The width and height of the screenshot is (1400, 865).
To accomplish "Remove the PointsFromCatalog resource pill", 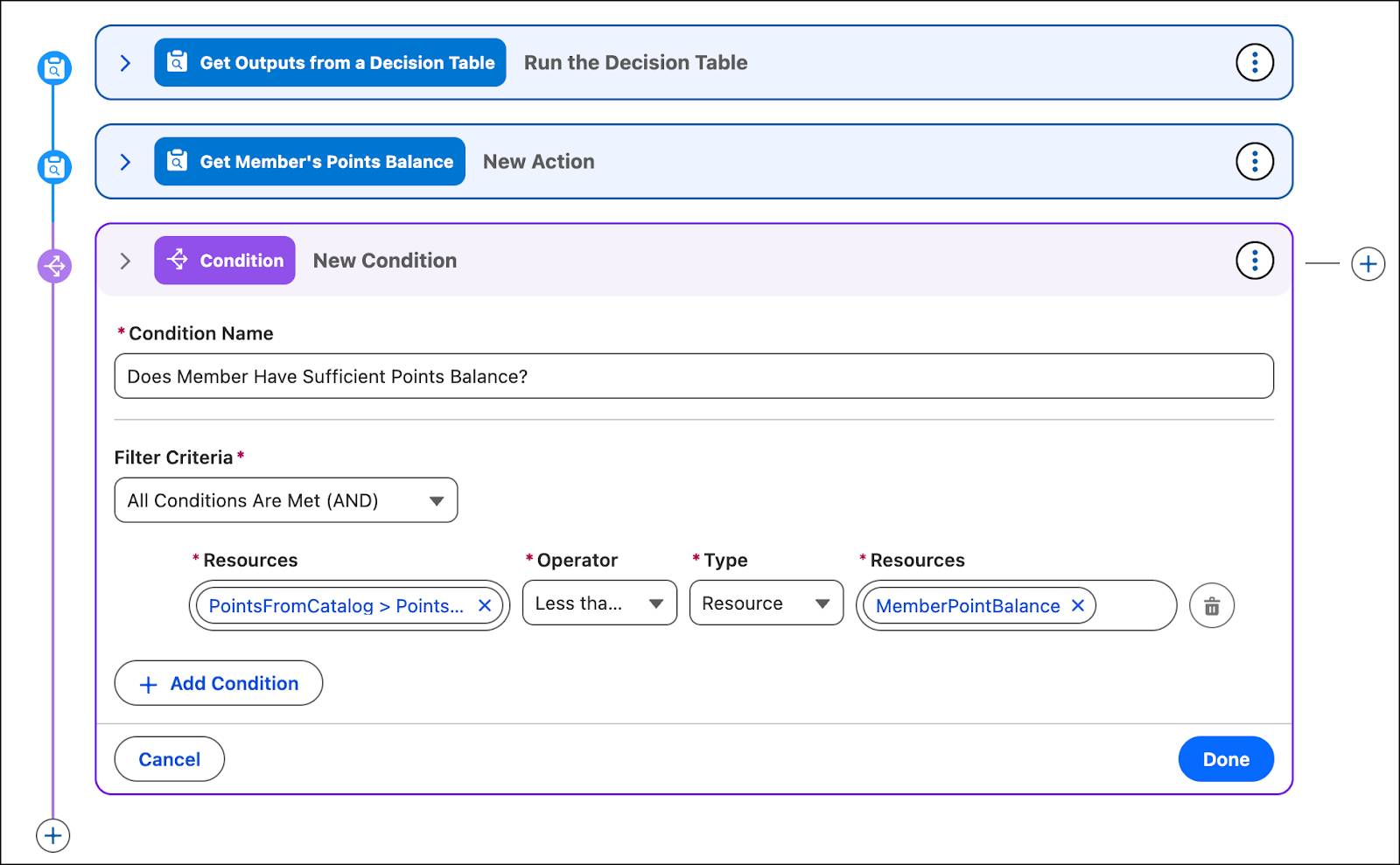I will click(x=485, y=605).
